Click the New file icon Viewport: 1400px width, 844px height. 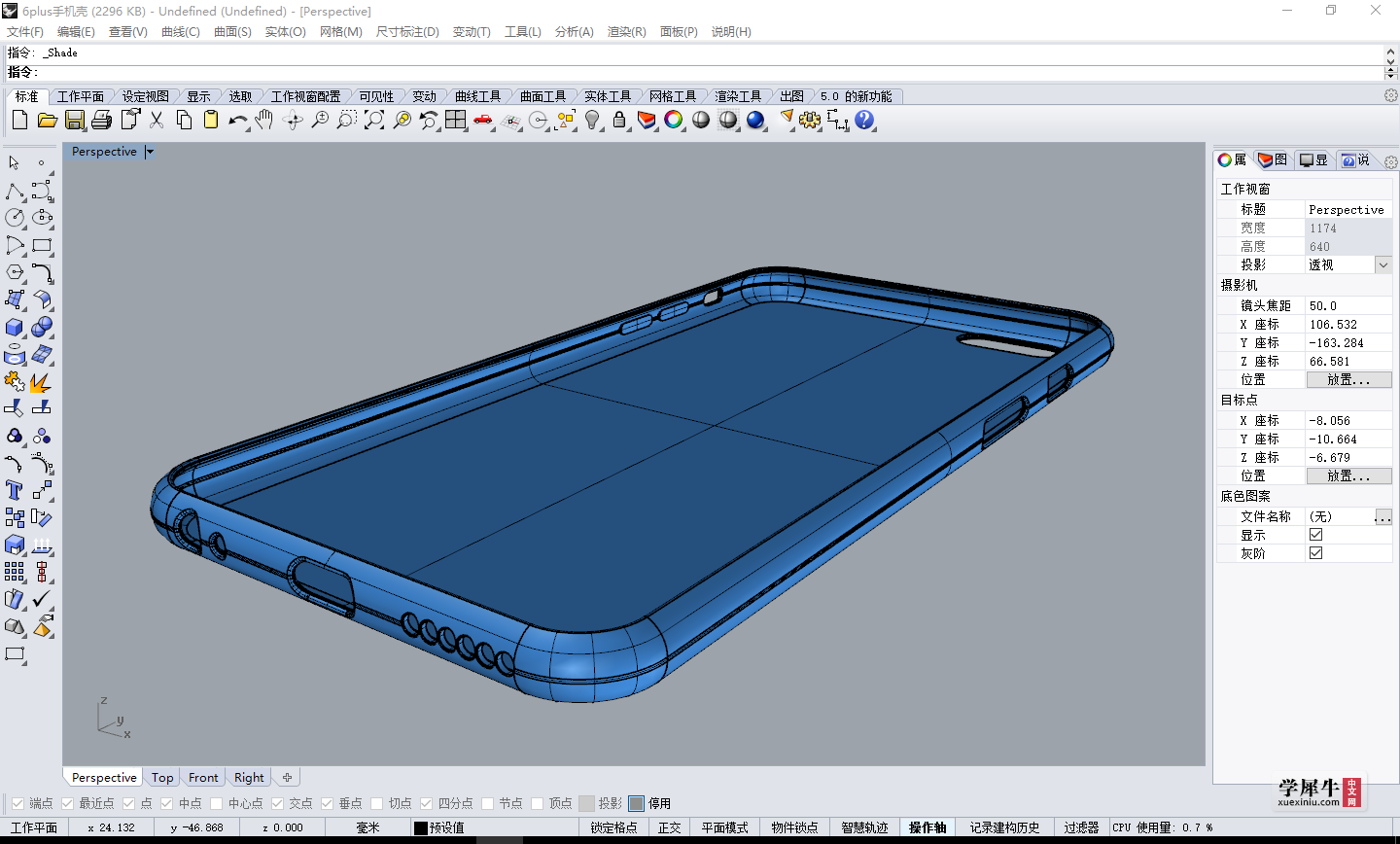pos(19,120)
